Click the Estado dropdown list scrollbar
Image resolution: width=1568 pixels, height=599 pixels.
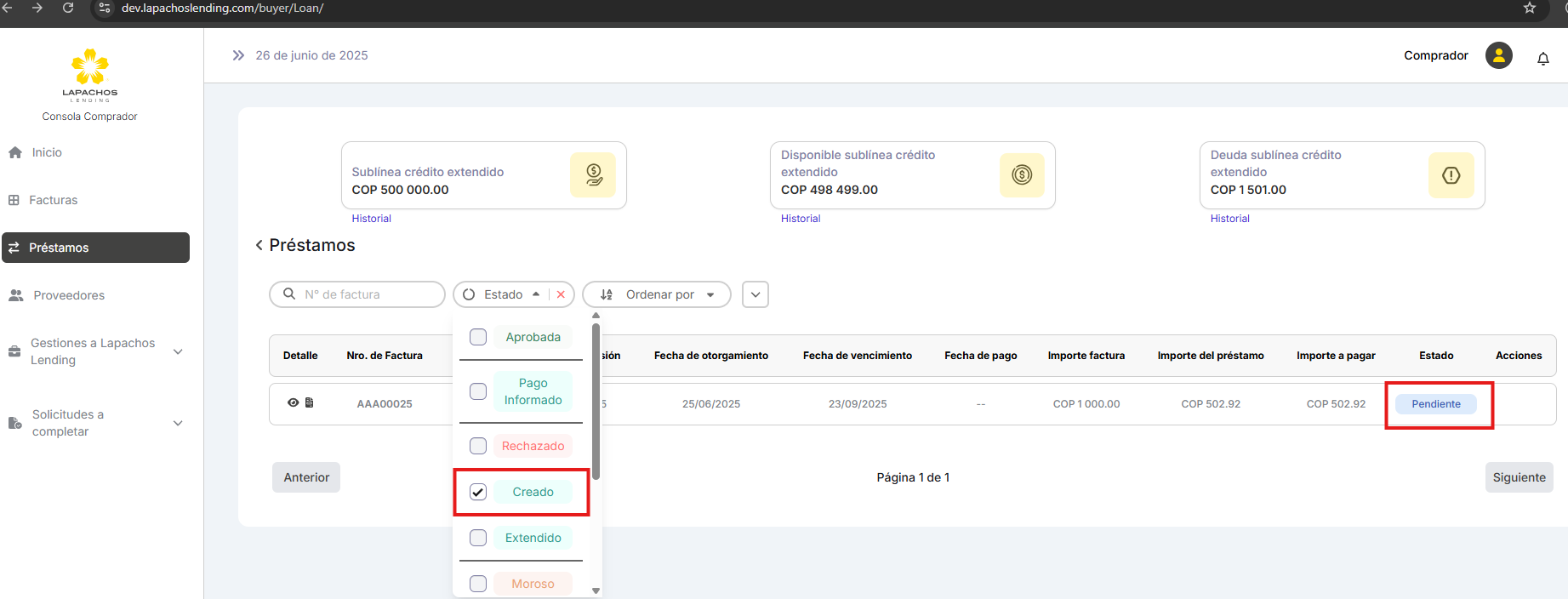[x=596, y=400]
